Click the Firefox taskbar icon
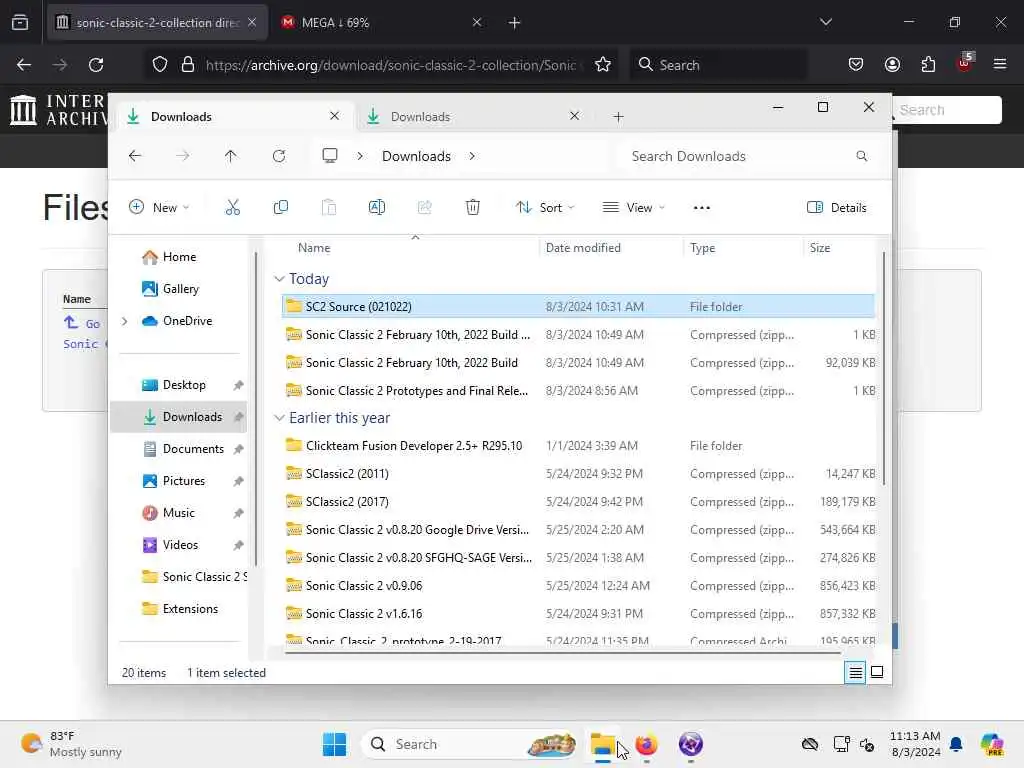 [647, 744]
